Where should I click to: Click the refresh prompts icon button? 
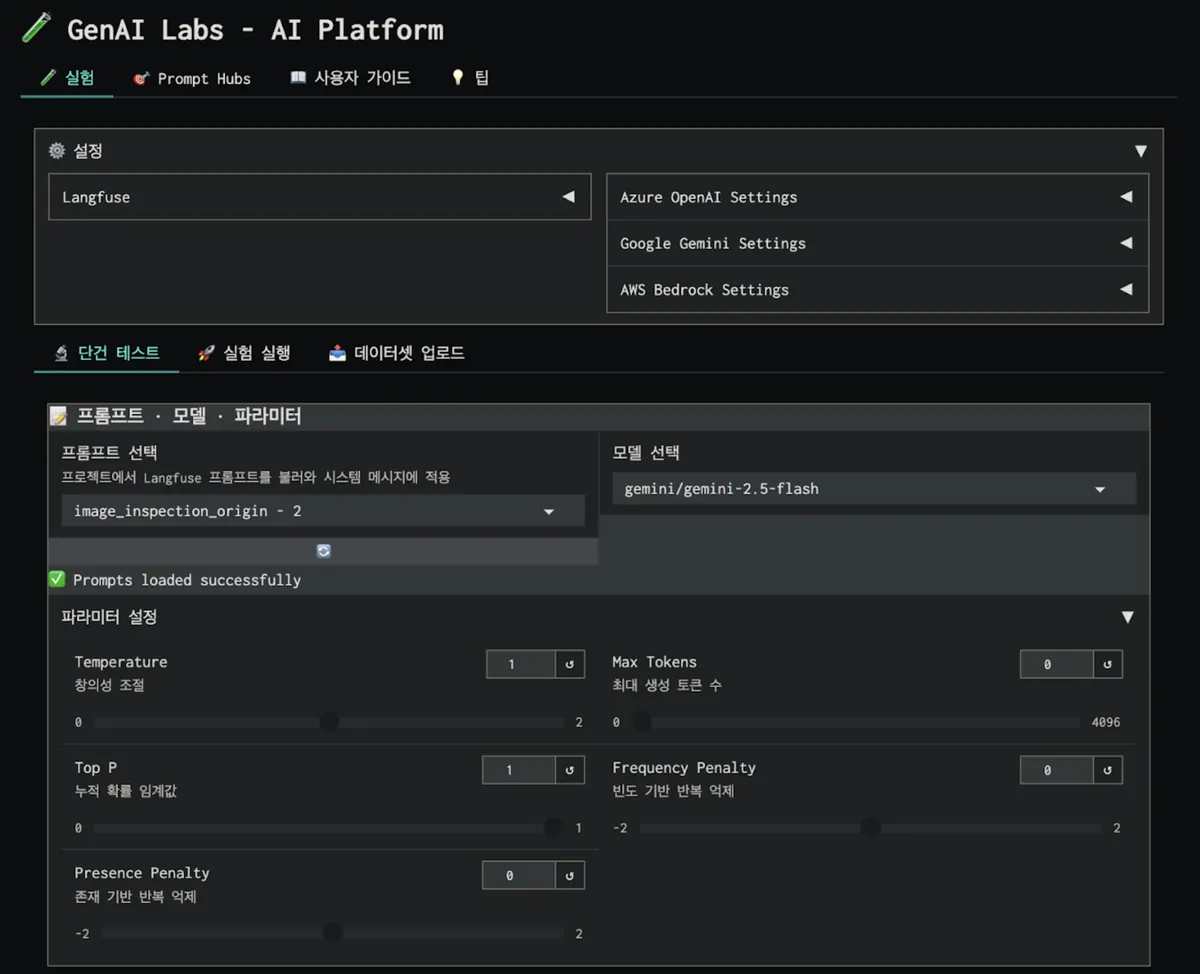323,551
